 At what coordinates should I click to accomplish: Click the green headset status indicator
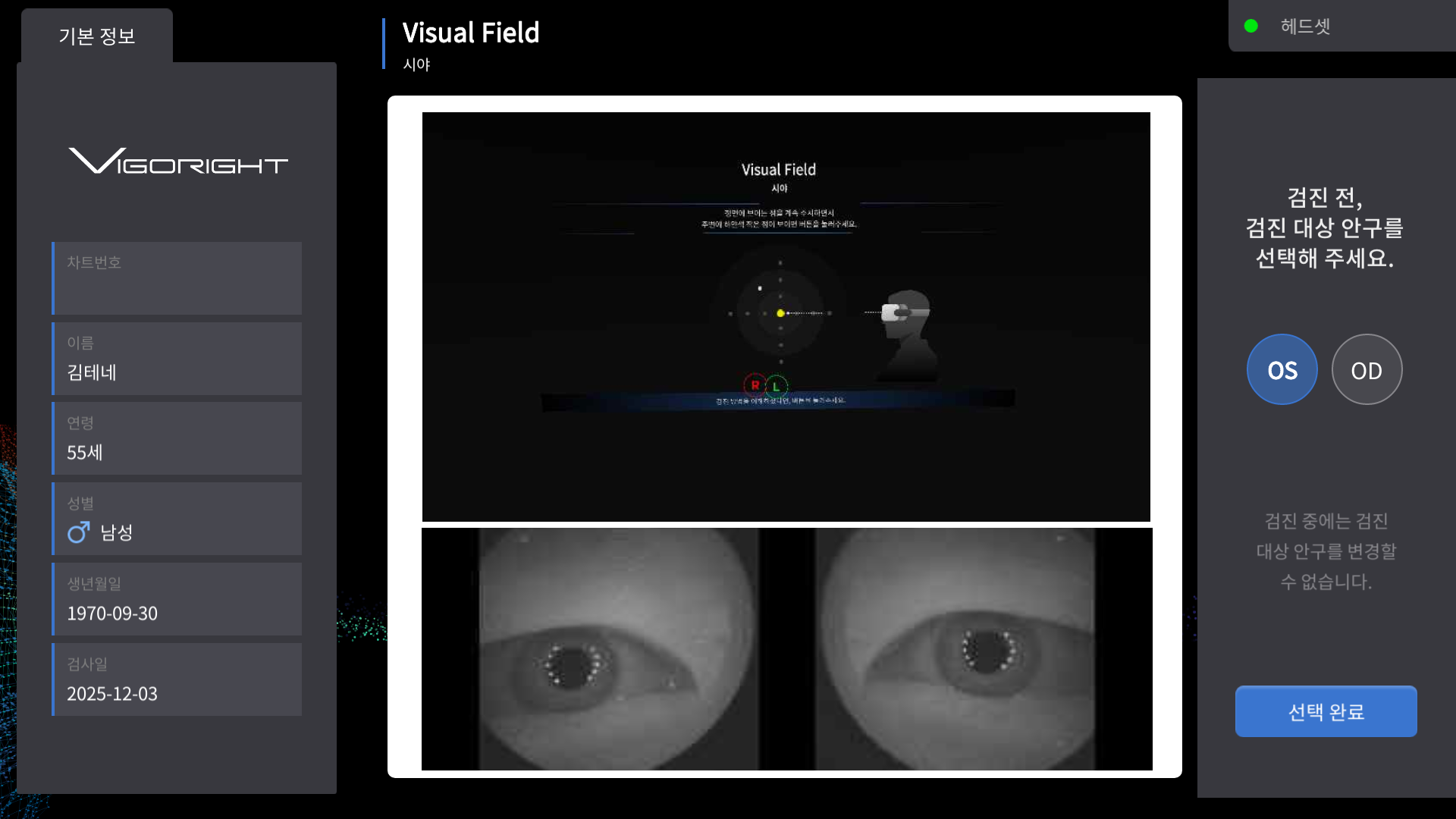(x=1251, y=27)
